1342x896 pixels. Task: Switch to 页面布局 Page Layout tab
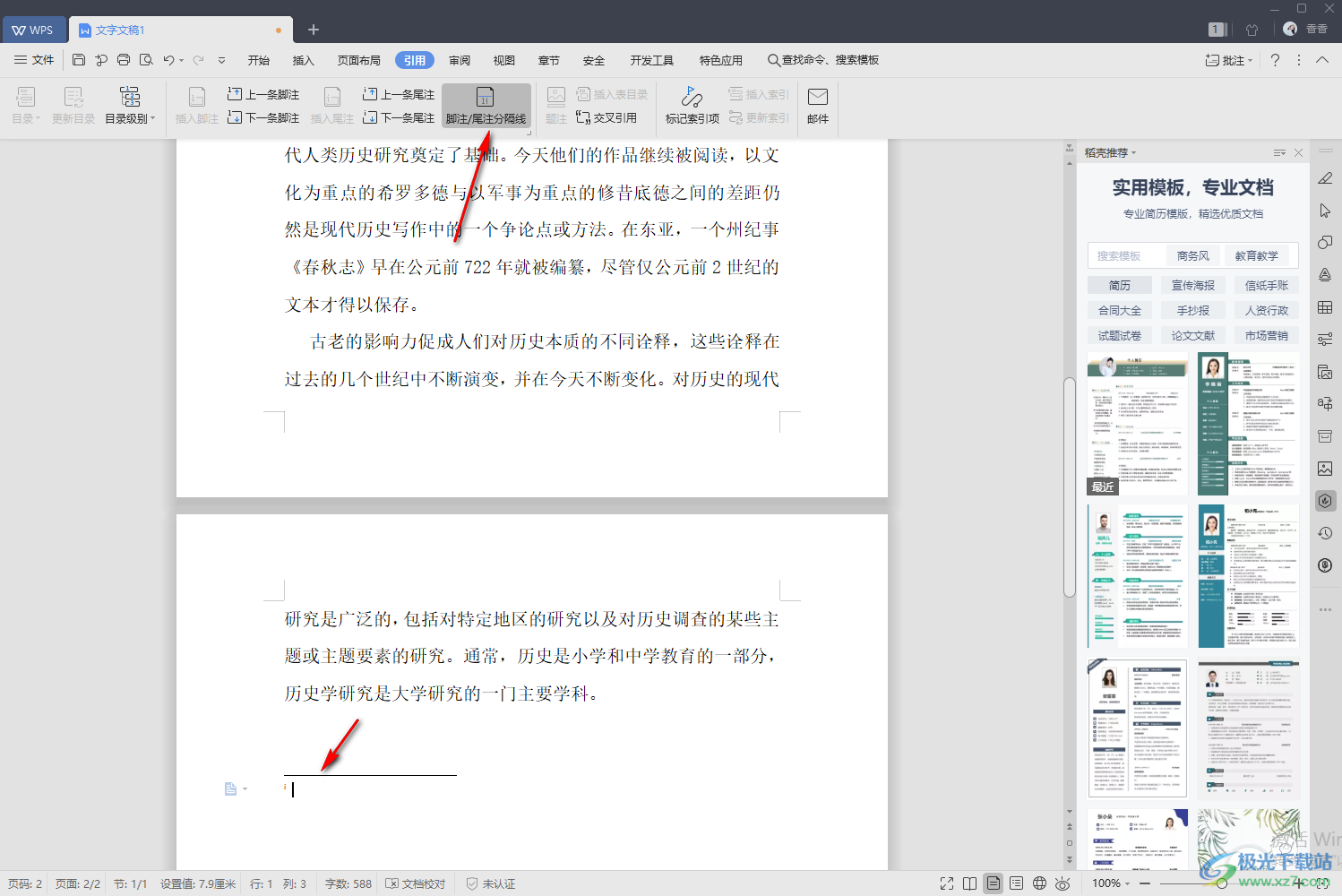(x=359, y=60)
